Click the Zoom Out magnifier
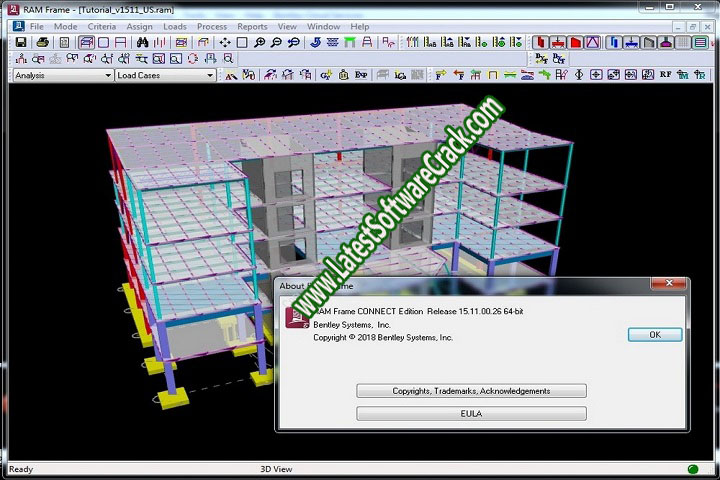Viewport: 720px width, 480px height. tap(276, 43)
